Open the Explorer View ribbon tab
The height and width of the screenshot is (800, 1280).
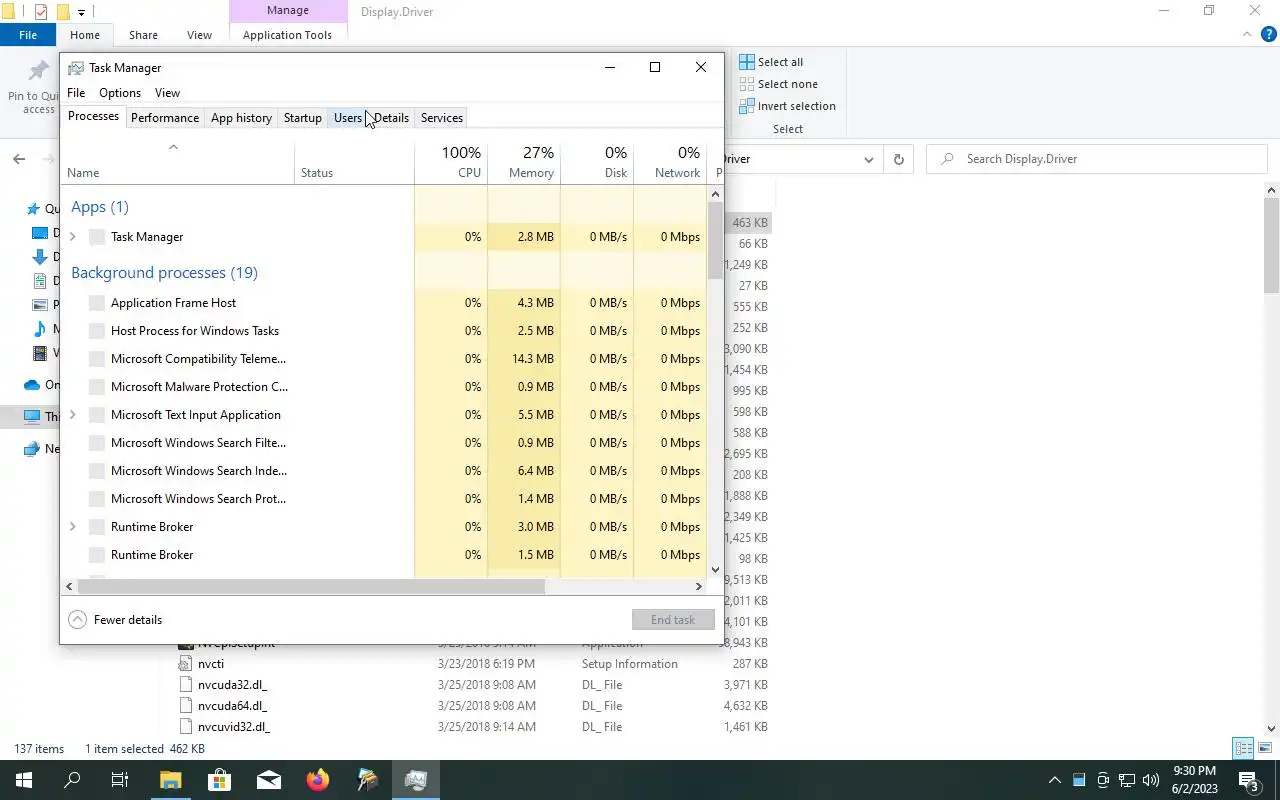coord(199,35)
